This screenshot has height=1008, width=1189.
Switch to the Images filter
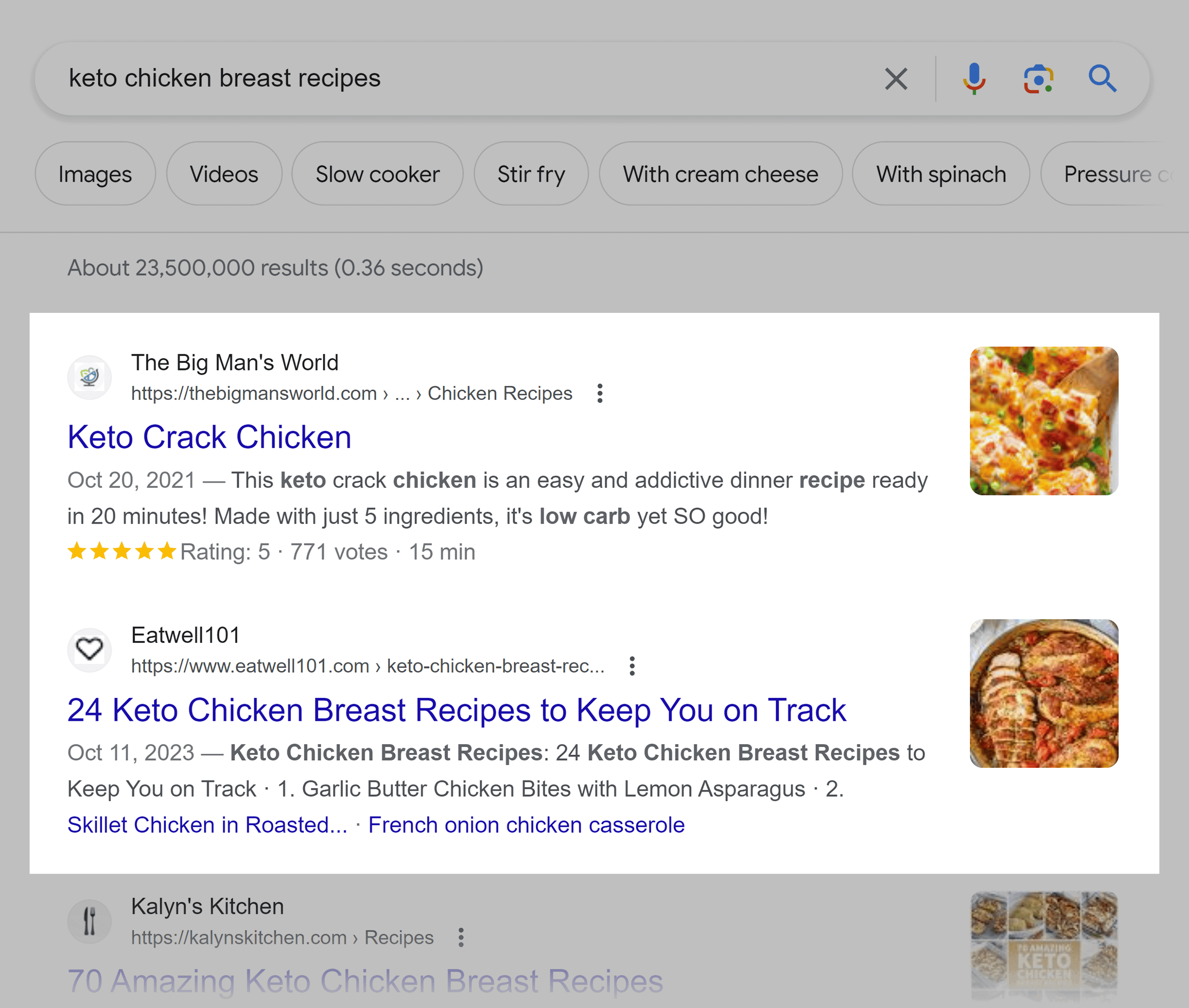(95, 174)
